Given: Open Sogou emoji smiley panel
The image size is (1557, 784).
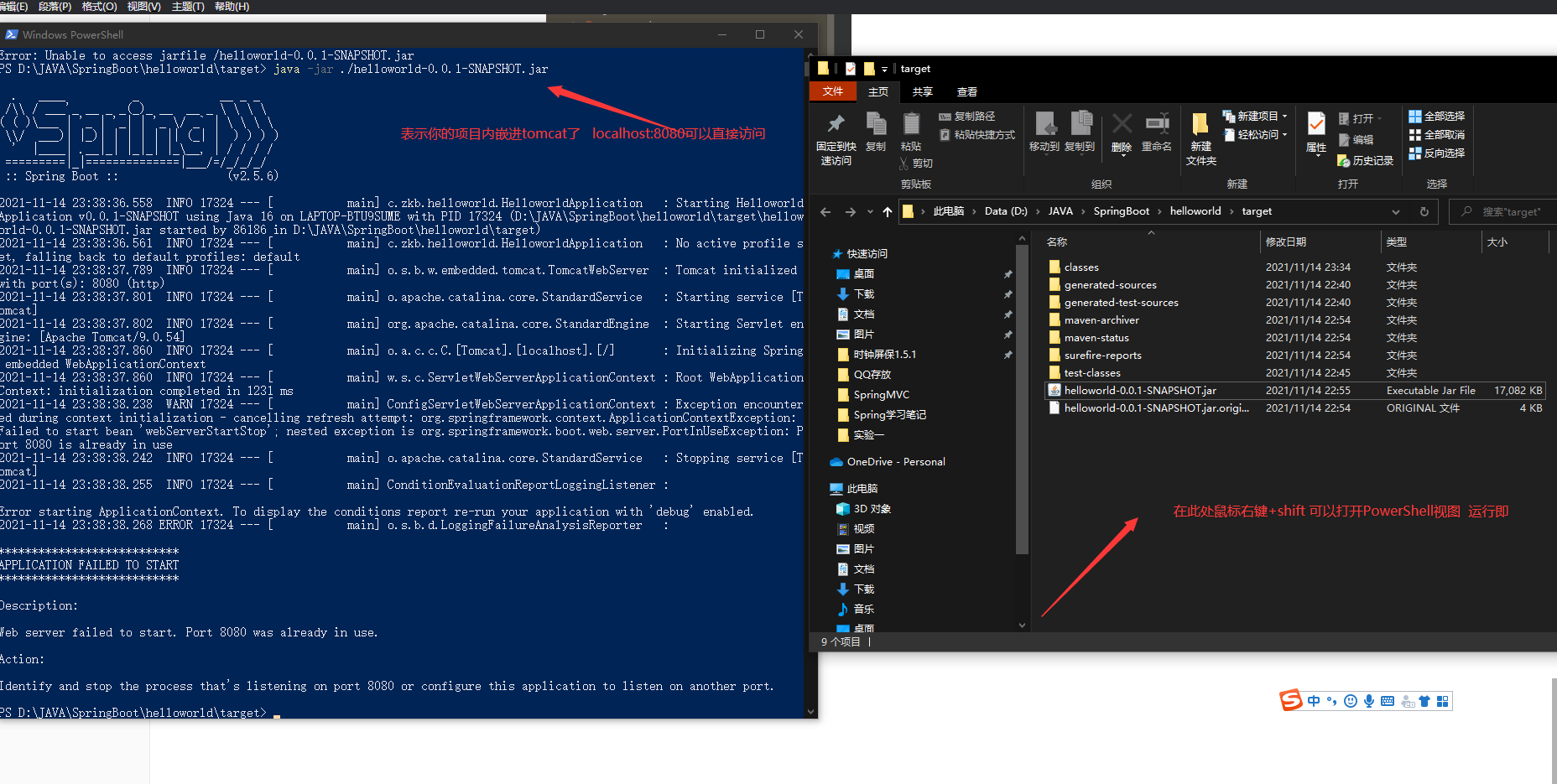Looking at the screenshot, I should click(1351, 701).
